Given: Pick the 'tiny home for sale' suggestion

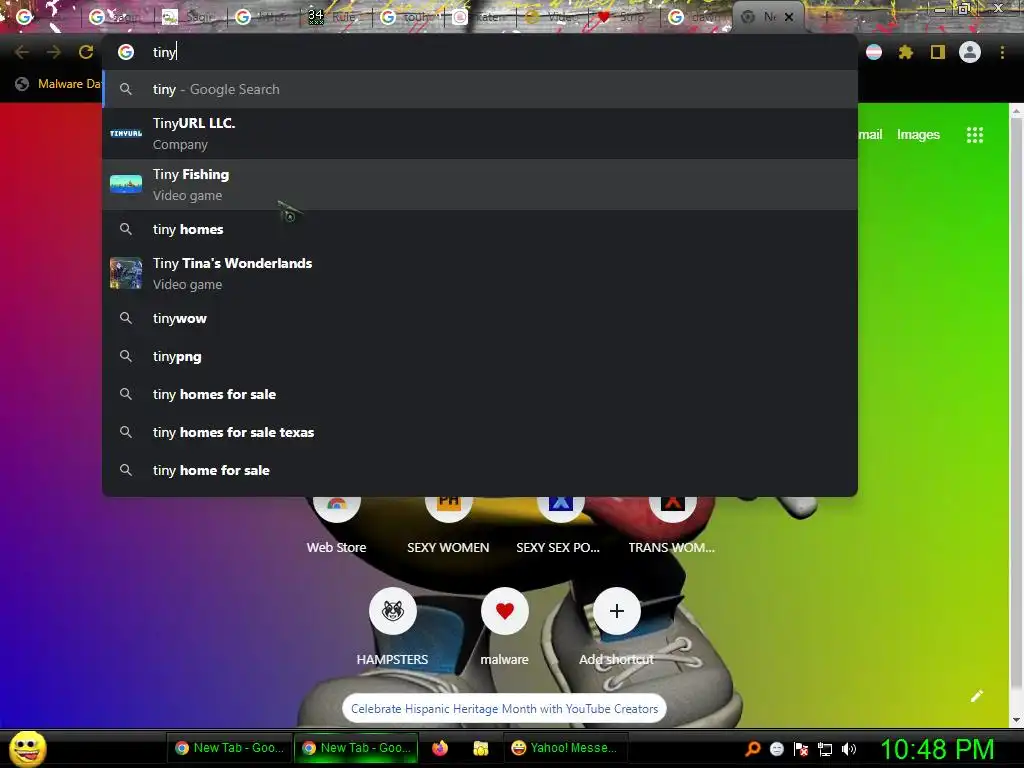Looking at the screenshot, I should [x=480, y=470].
